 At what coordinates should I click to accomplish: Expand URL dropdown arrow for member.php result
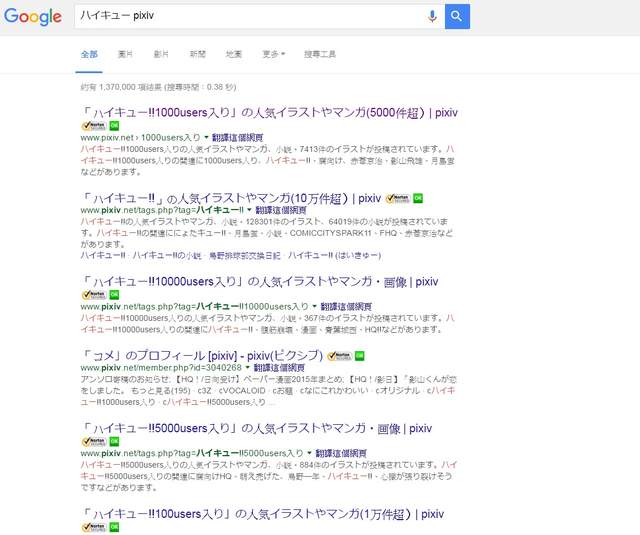point(248,368)
